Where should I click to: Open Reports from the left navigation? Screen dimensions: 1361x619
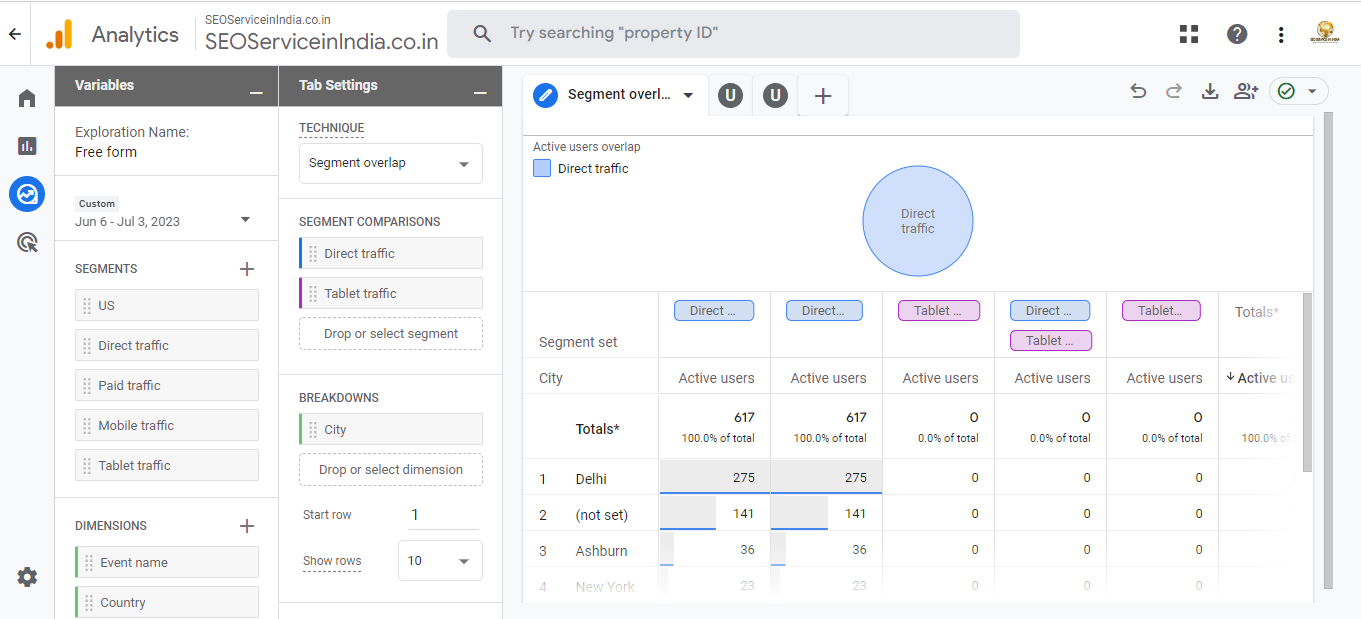pyautogui.click(x=27, y=146)
